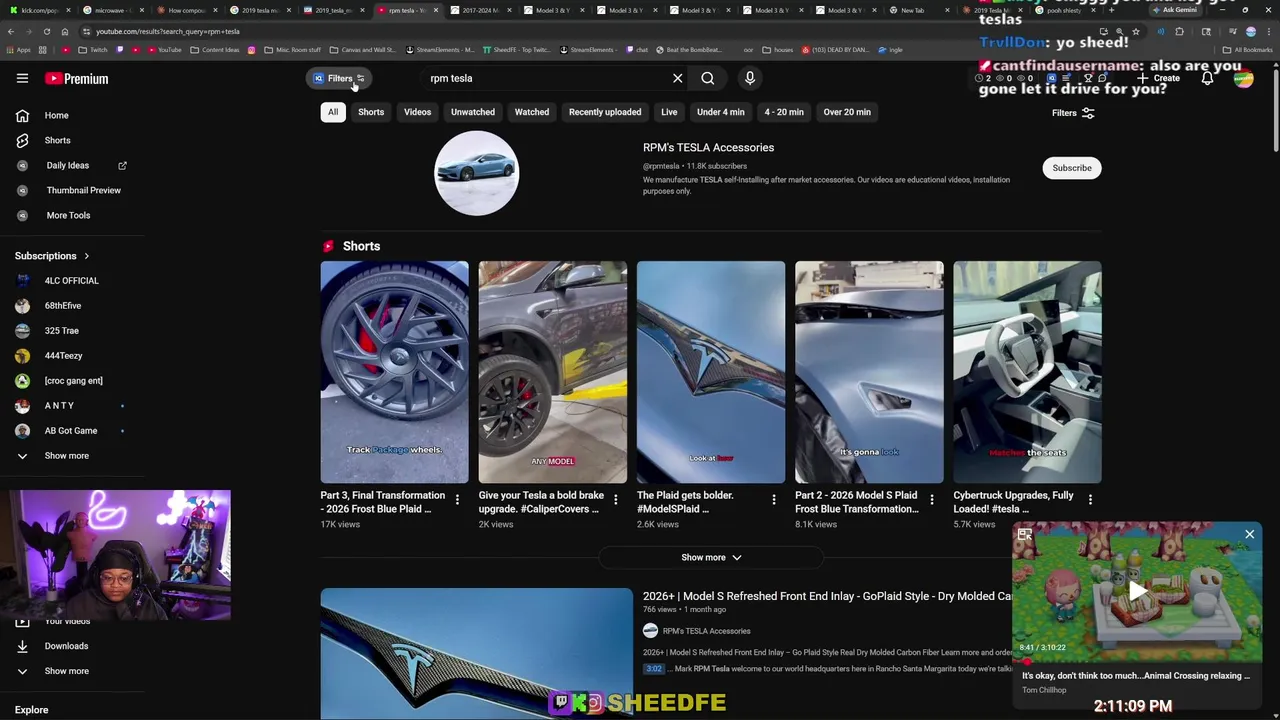
Task: Click the YouTube Premium logo
Action: (x=76, y=78)
